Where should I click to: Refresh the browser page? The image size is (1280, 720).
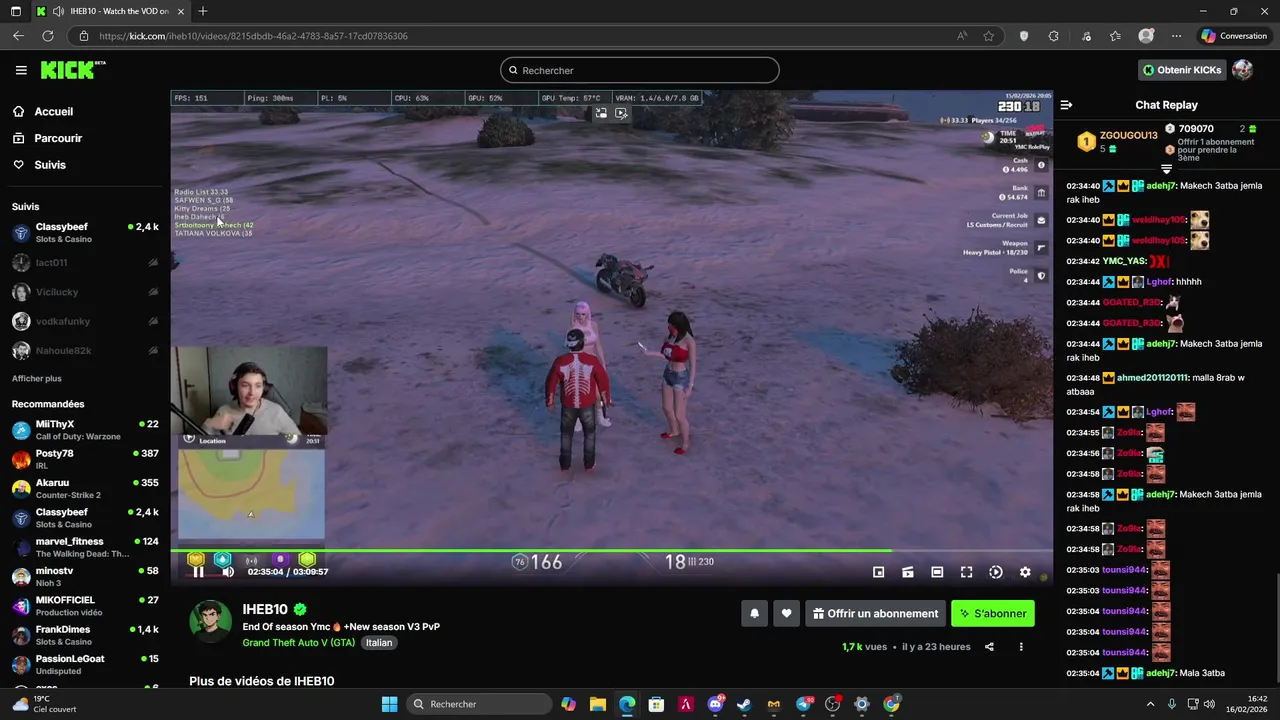(x=47, y=36)
